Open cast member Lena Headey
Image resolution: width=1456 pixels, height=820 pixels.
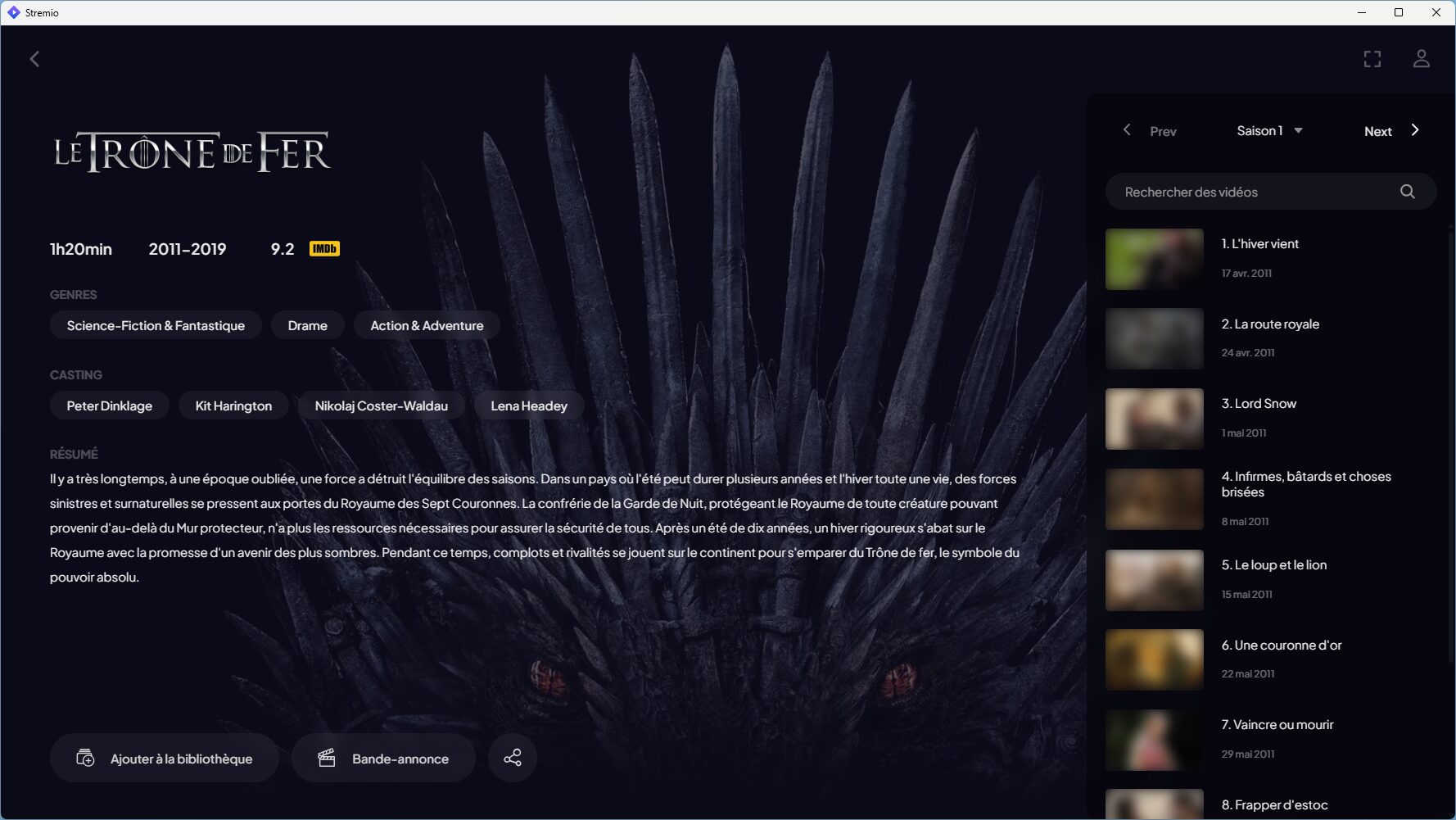529,405
